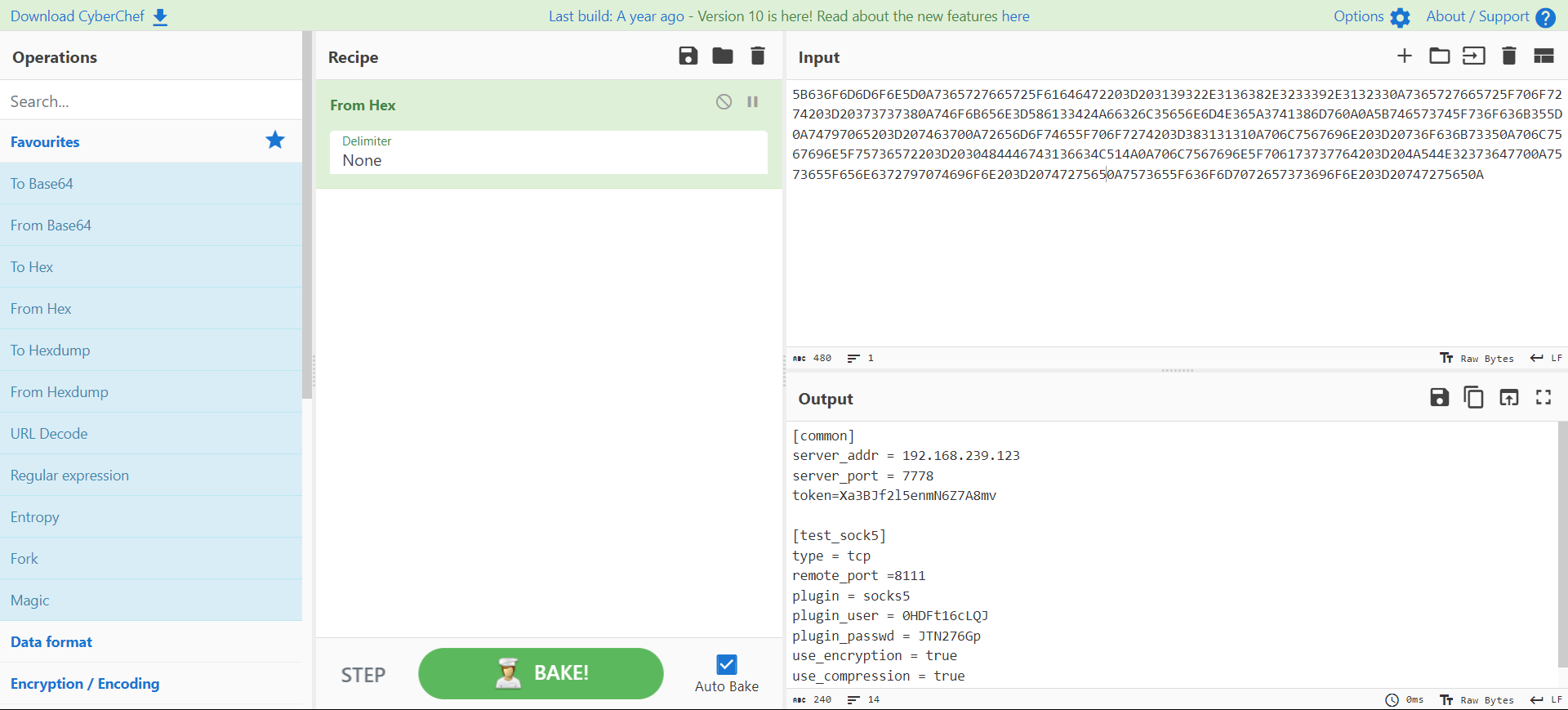
Task: Expand the Data format category
Action: click(x=151, y=642)
